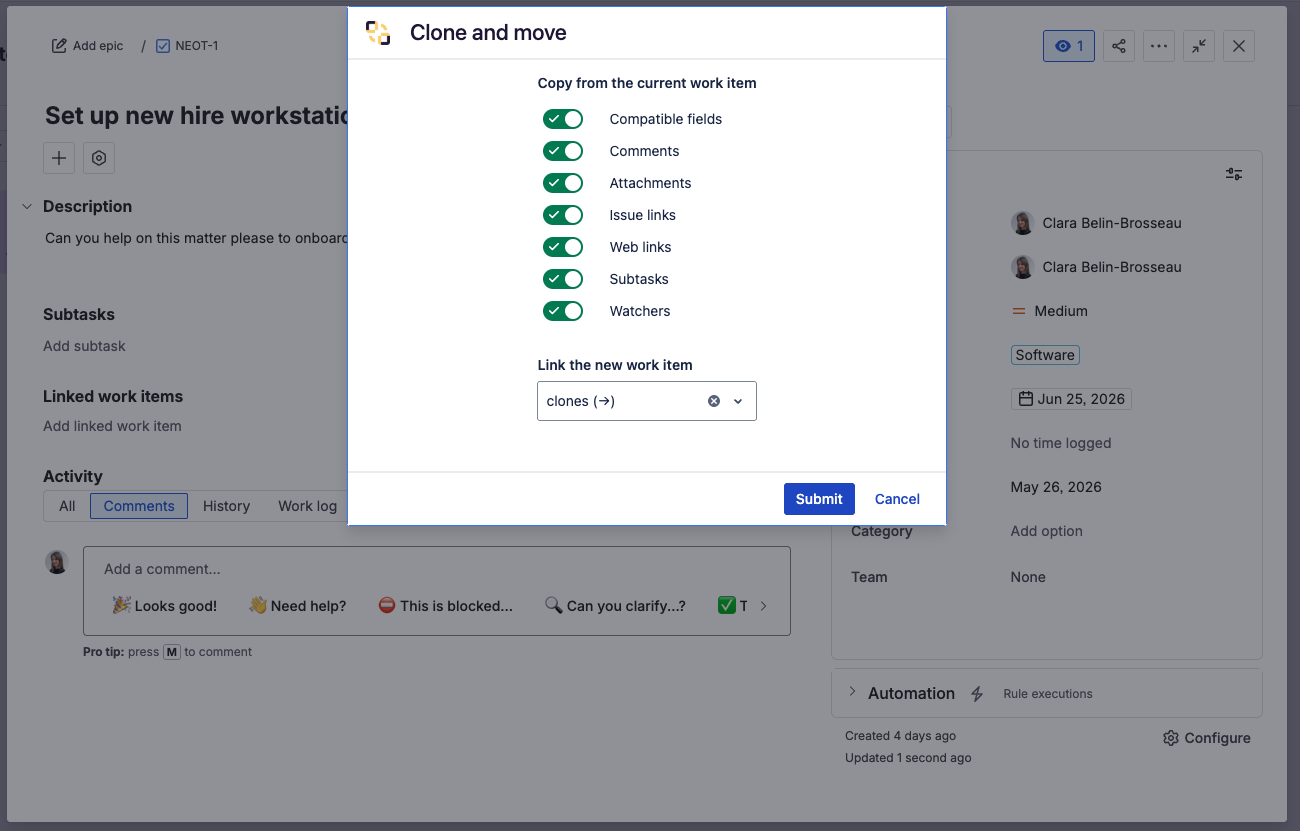Click the Automation lightning bolt icon

[x=977, y=693]
